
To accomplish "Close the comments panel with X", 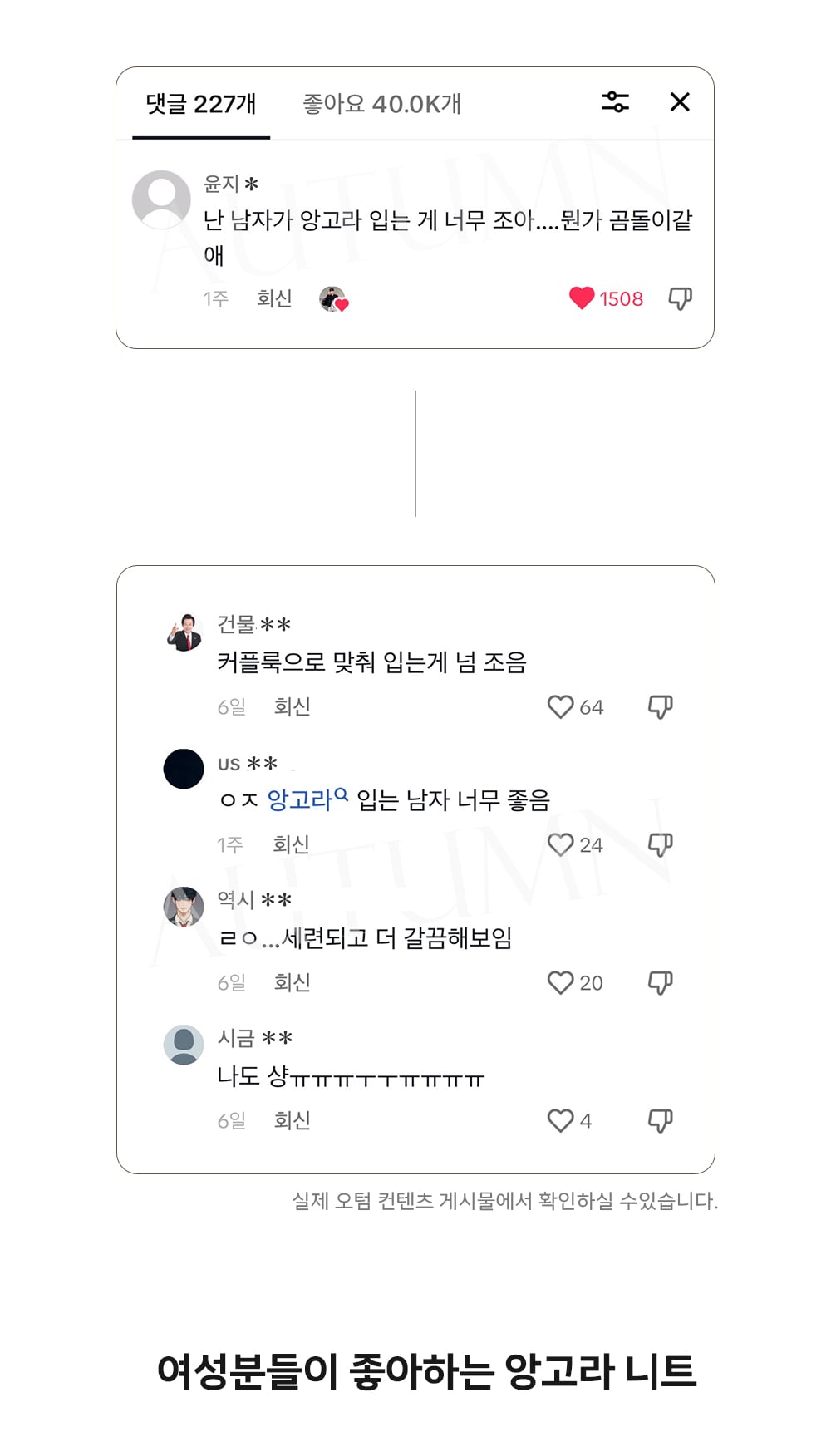I will click(680, 102).
